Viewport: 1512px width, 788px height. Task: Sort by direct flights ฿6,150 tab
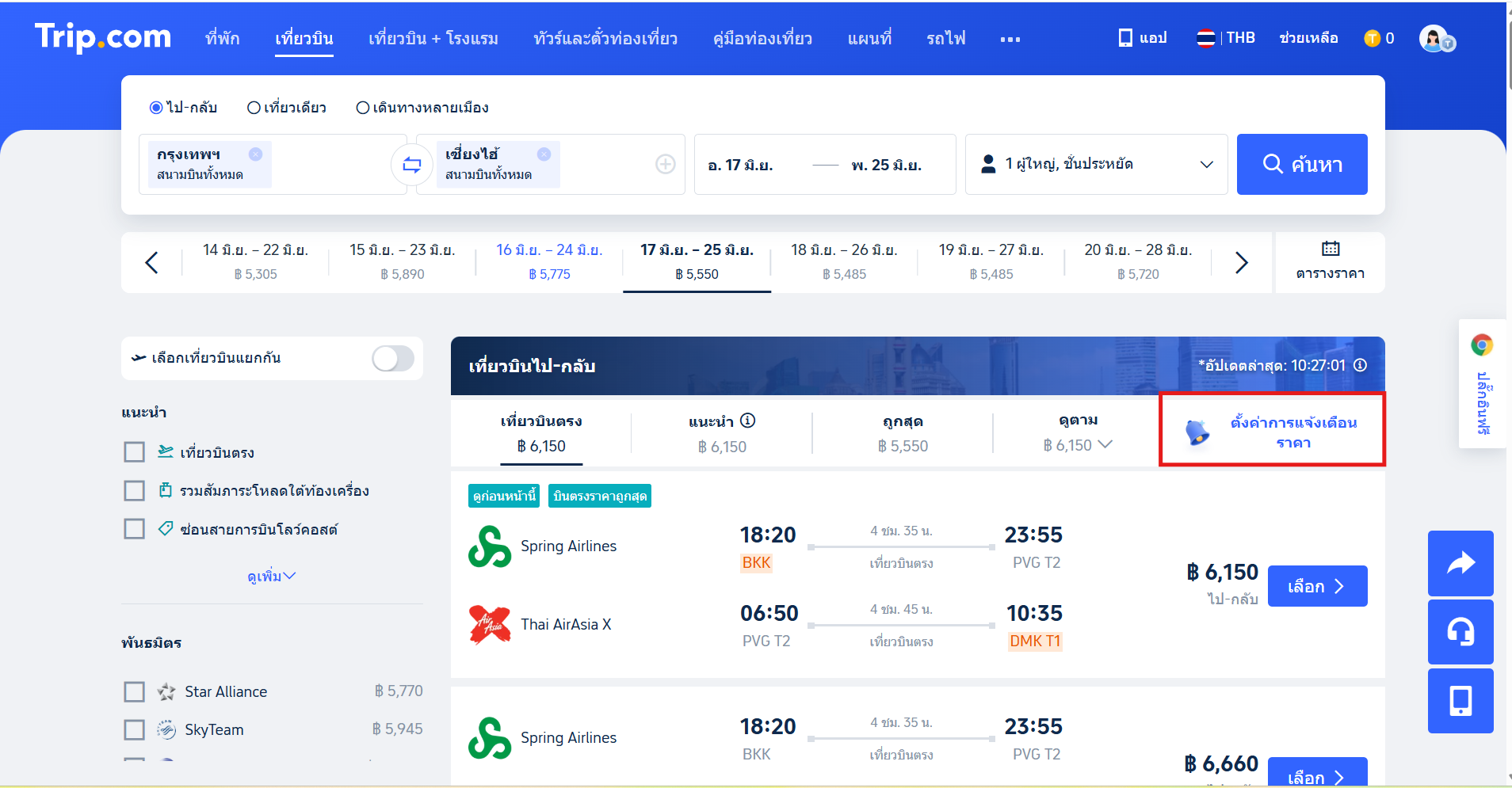point(541,433)
